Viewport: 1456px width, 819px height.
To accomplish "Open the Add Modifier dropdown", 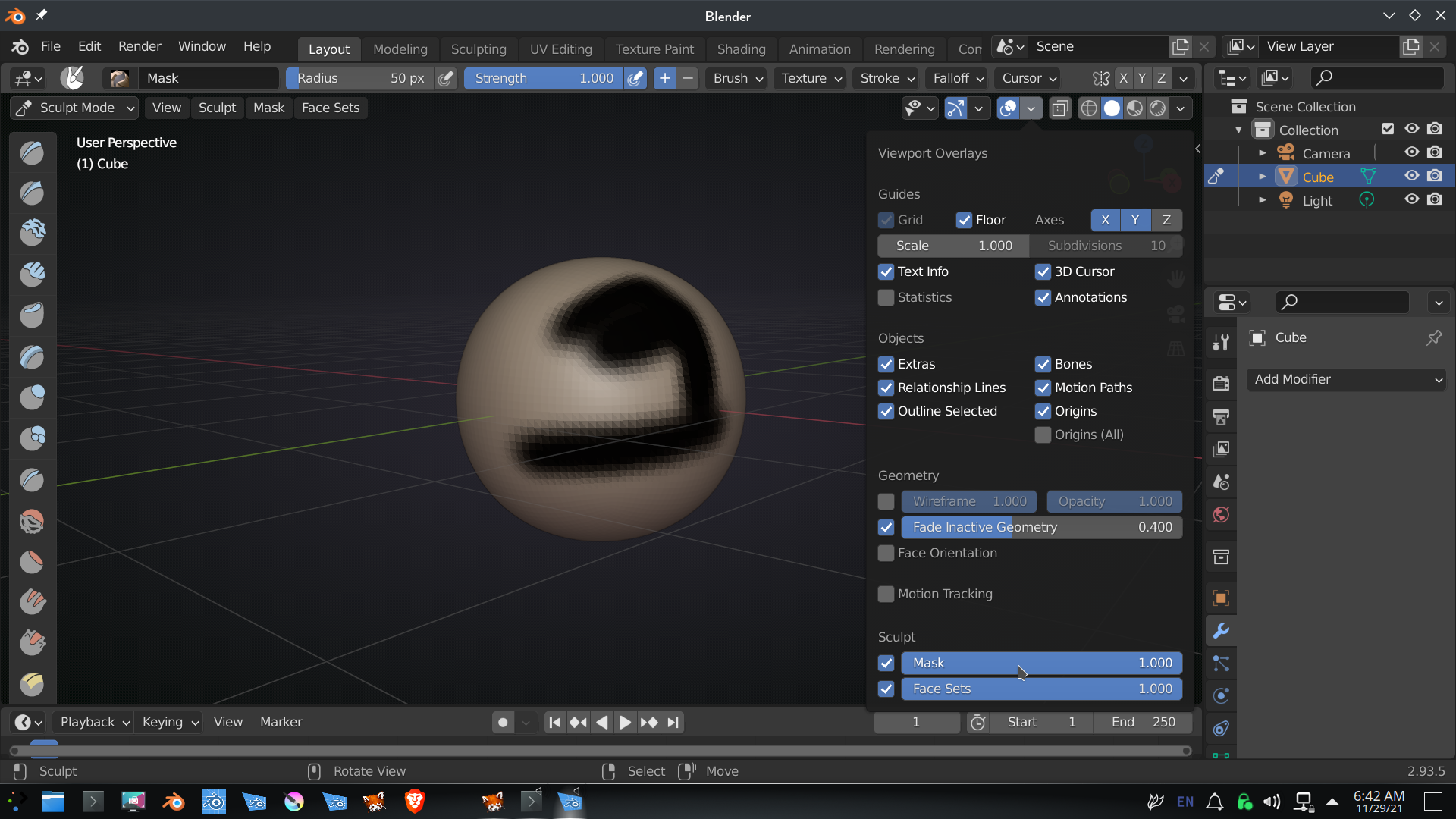I will pyautogui.click(x=1347, y=379).
